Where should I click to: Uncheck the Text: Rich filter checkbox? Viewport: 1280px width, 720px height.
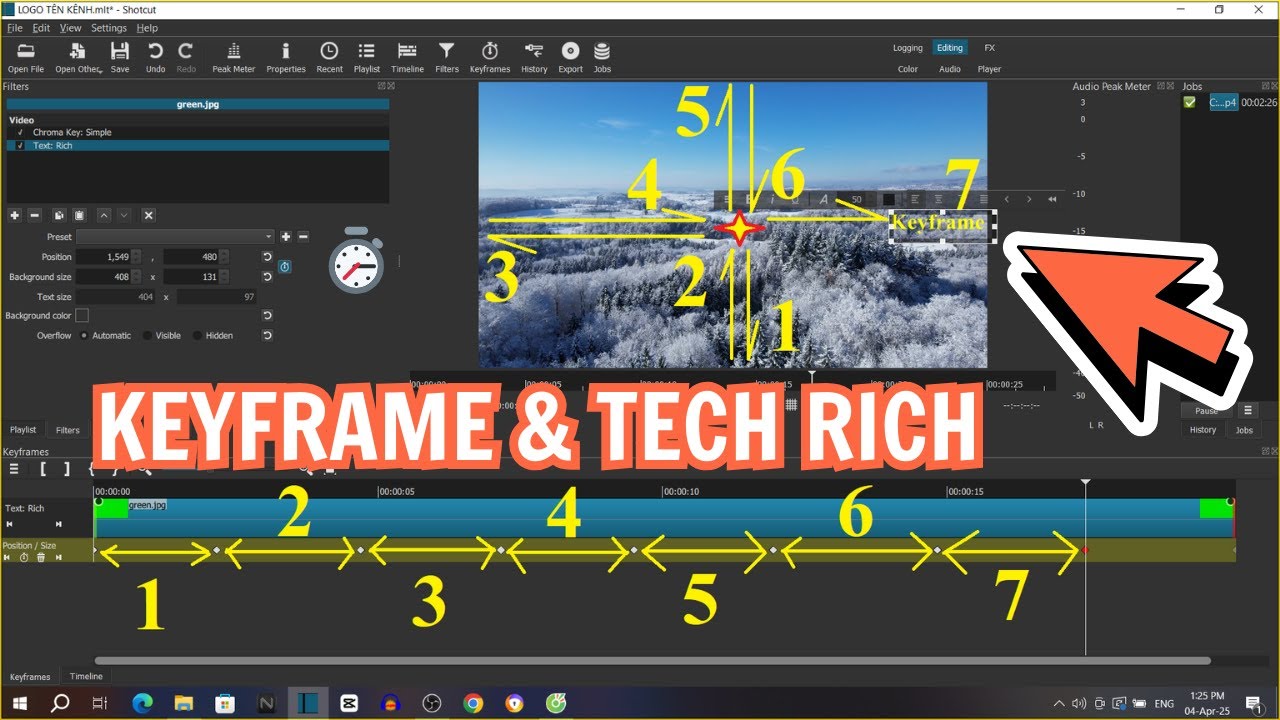(20, 146)
